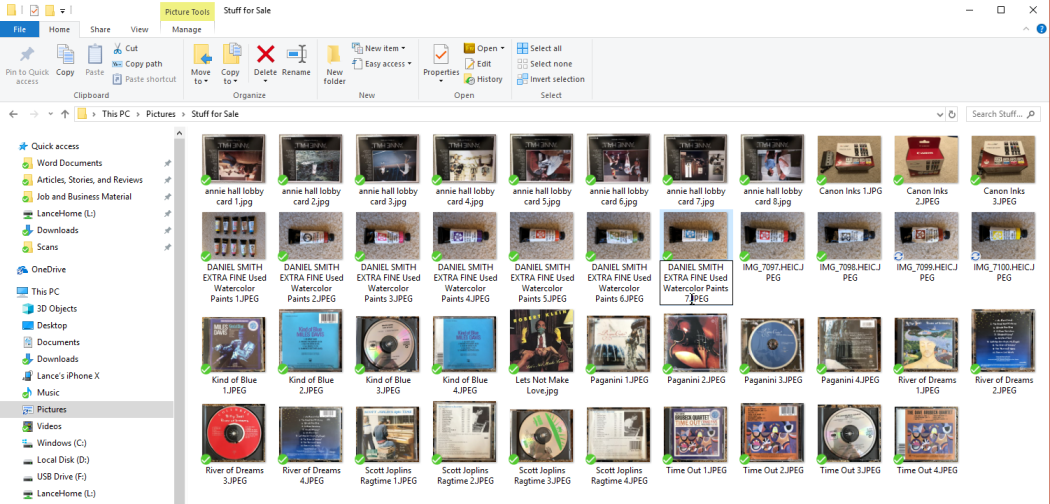Open the blue Help question mark icon

1041,29
